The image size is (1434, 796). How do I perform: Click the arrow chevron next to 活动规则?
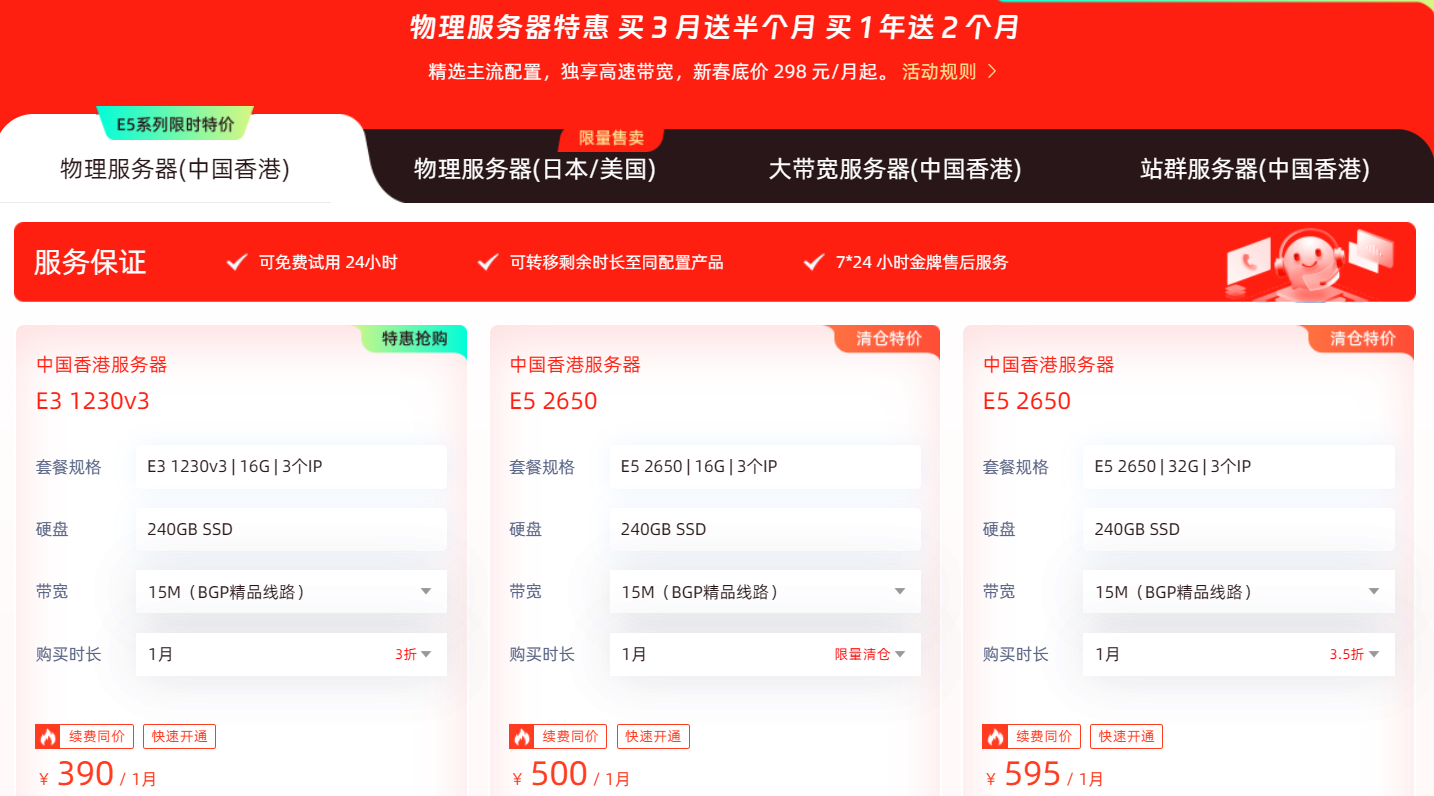(992, 72)
